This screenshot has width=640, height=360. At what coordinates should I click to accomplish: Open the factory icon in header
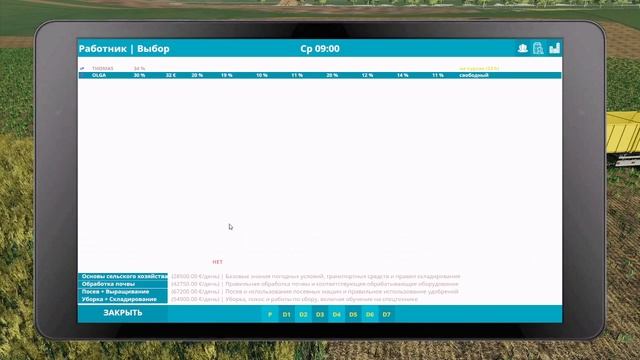click(x=554, y=49)
